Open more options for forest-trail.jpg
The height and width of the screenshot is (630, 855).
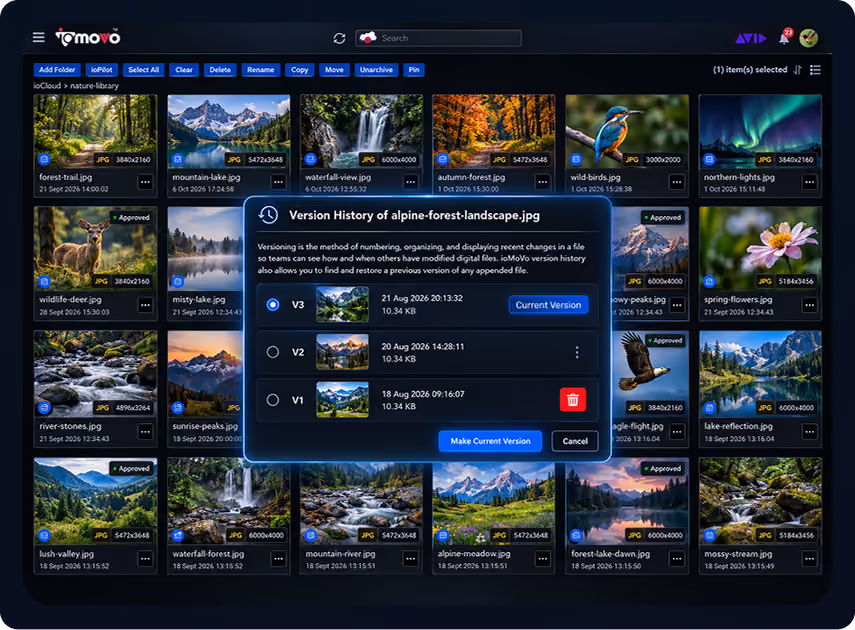[x=145, y=182]
